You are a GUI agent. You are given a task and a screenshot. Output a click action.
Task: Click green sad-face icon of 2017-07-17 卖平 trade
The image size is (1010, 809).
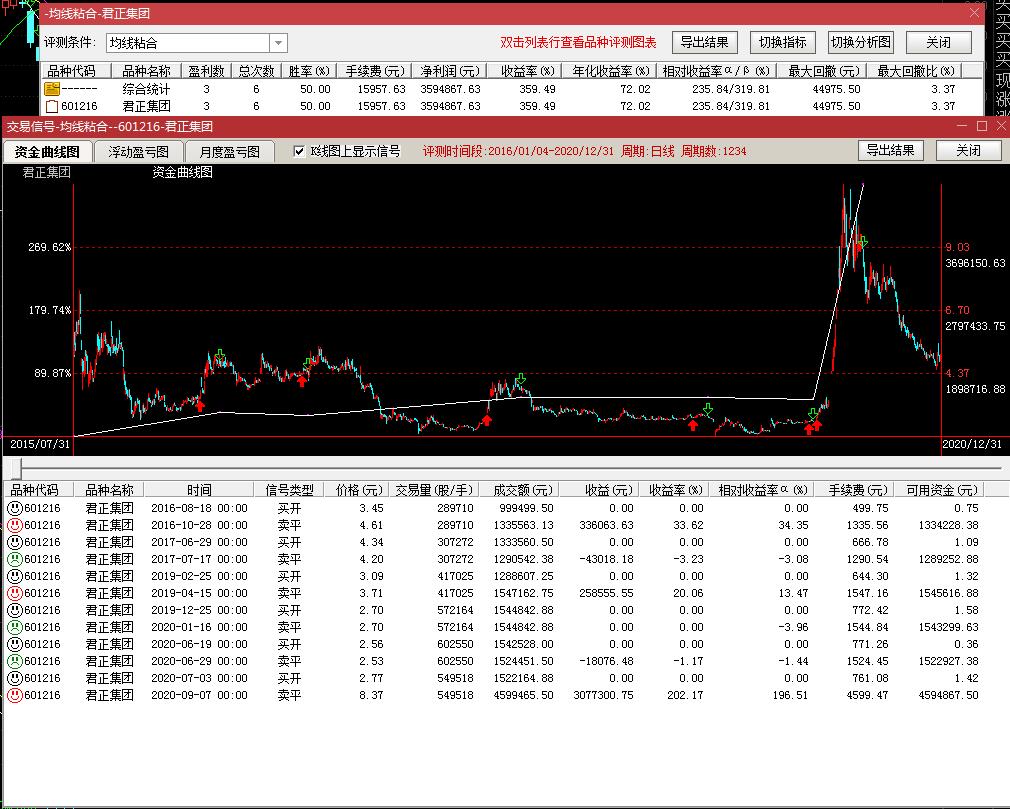pos(15,559)
